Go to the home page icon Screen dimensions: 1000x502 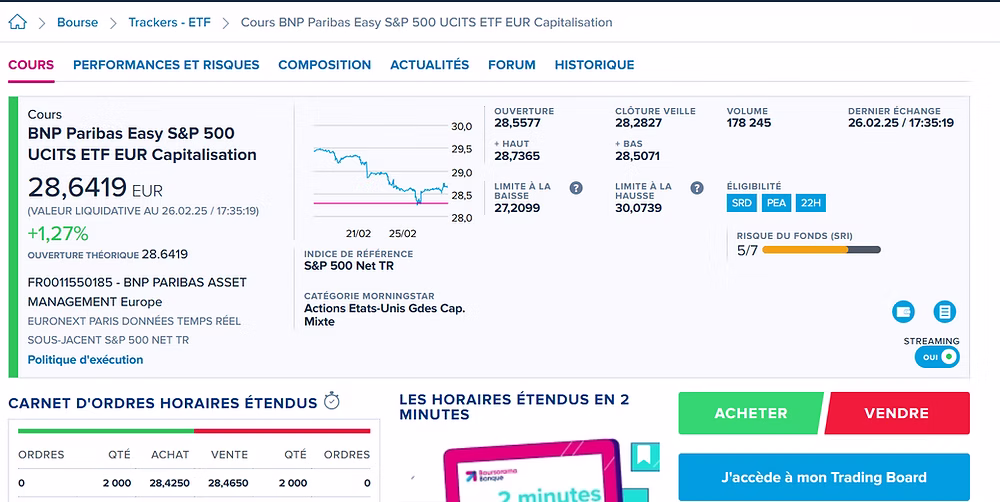coord(18,22)
